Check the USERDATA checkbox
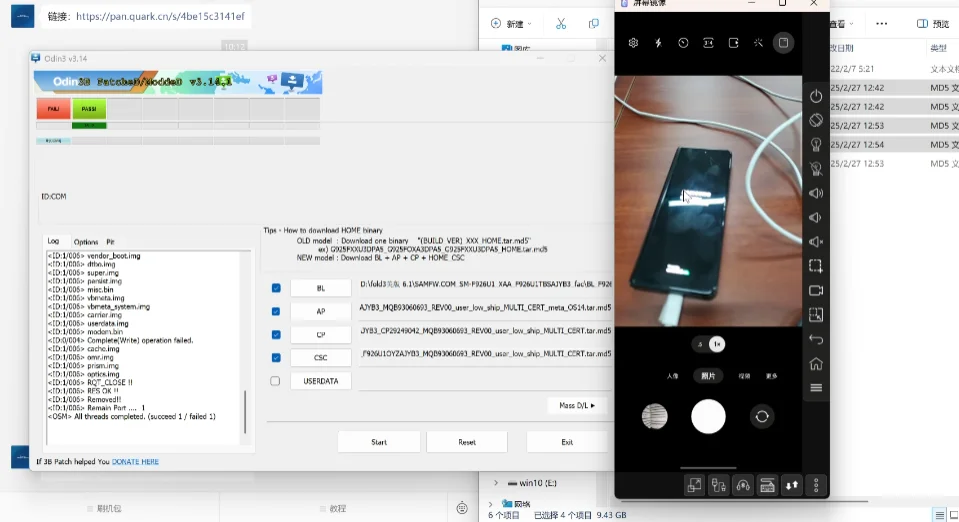The image size is (959, 522). 275,381
